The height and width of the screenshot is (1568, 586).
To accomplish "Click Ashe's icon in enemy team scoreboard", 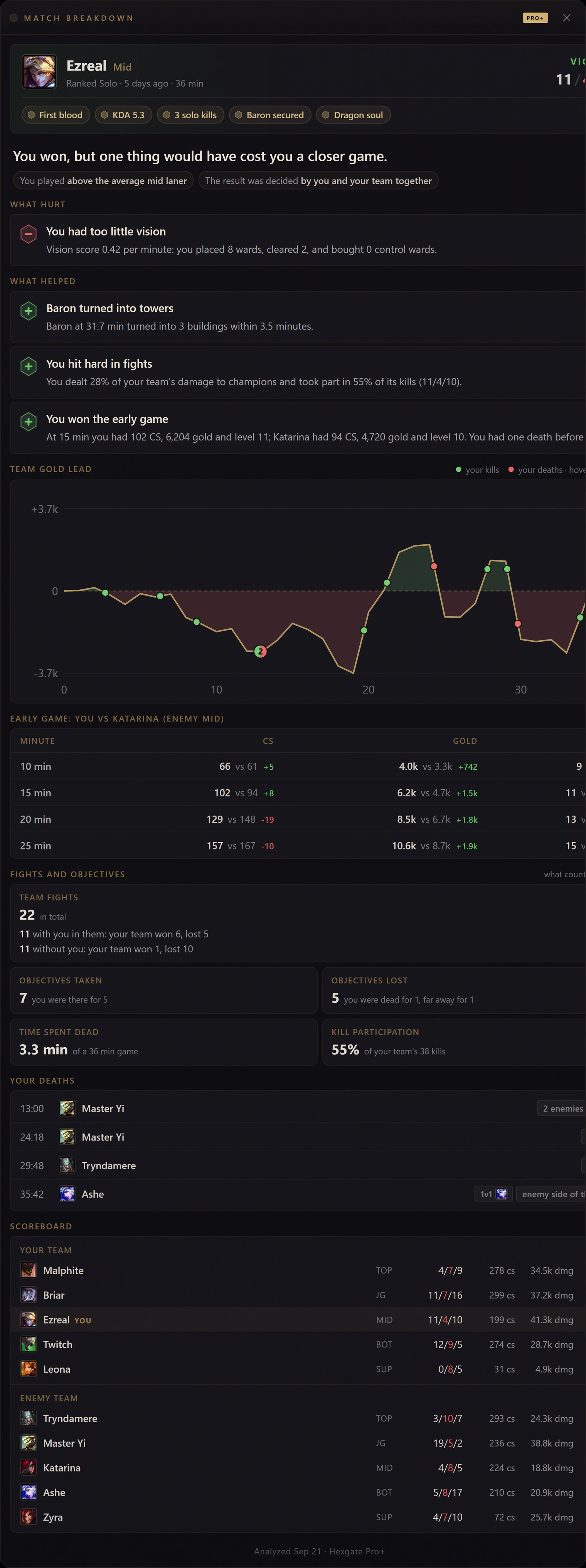I will (29, 1492).
